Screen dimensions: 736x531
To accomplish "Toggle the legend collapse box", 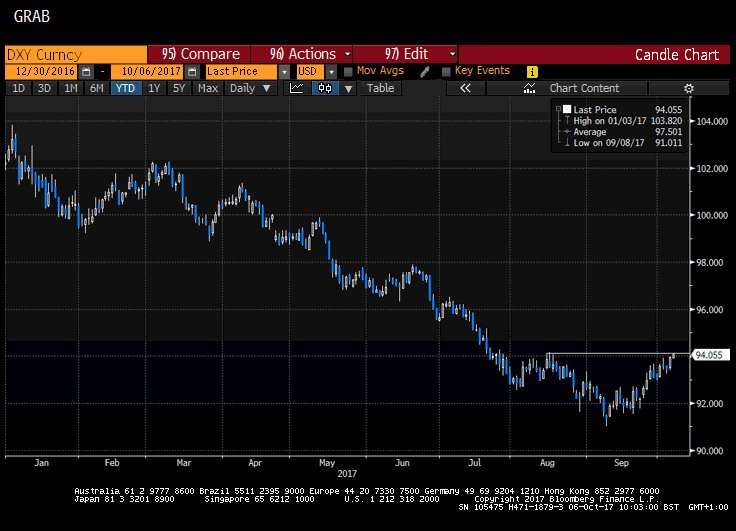I will pos(558,109).
